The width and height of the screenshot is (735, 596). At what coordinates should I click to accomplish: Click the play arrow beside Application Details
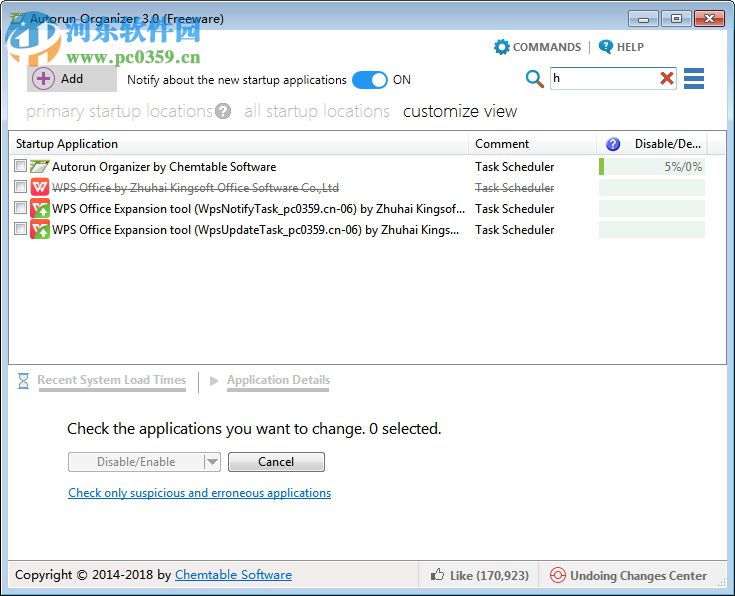coord(214,381)
